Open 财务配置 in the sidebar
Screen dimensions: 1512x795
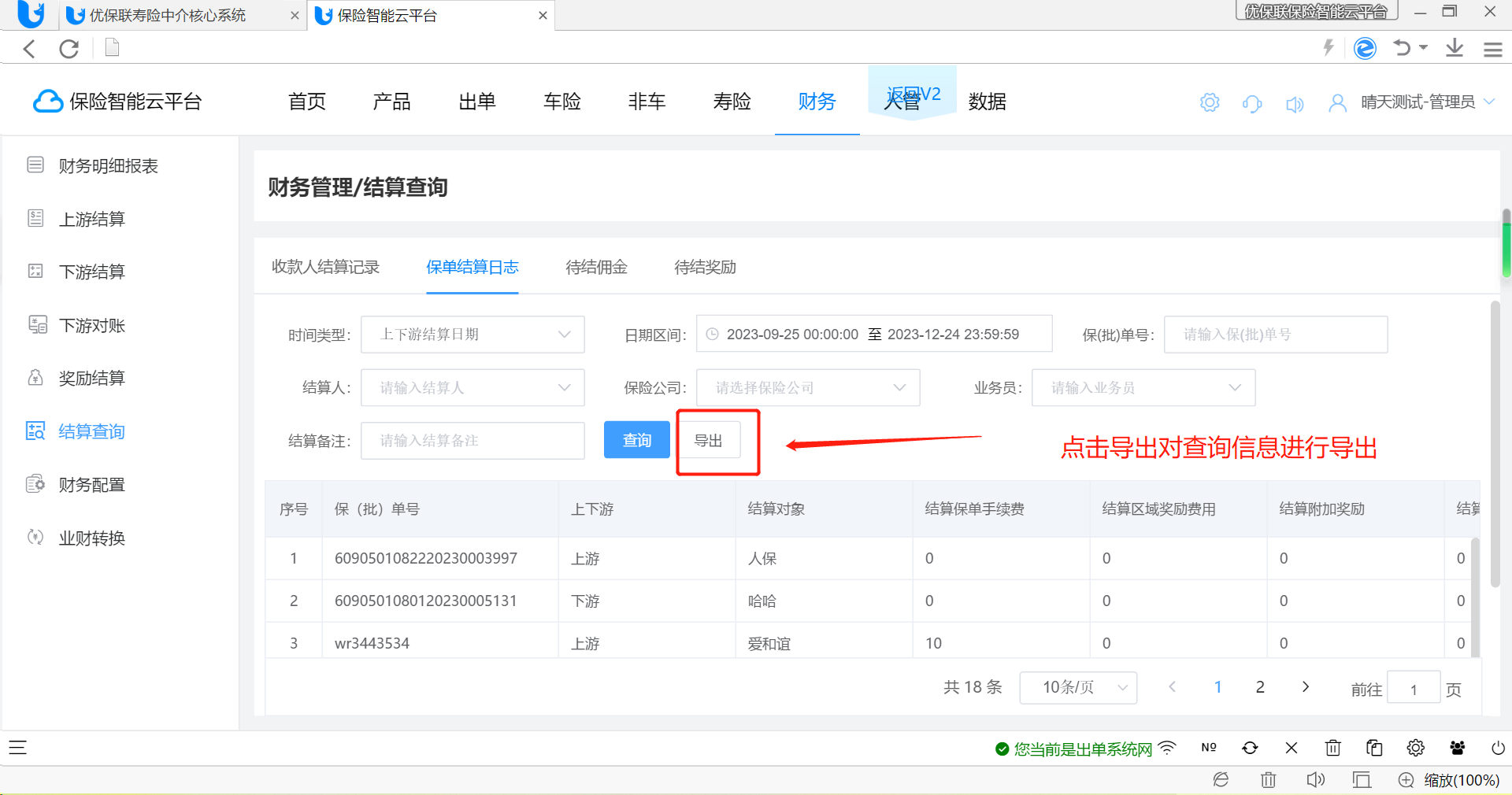point(92,484)
